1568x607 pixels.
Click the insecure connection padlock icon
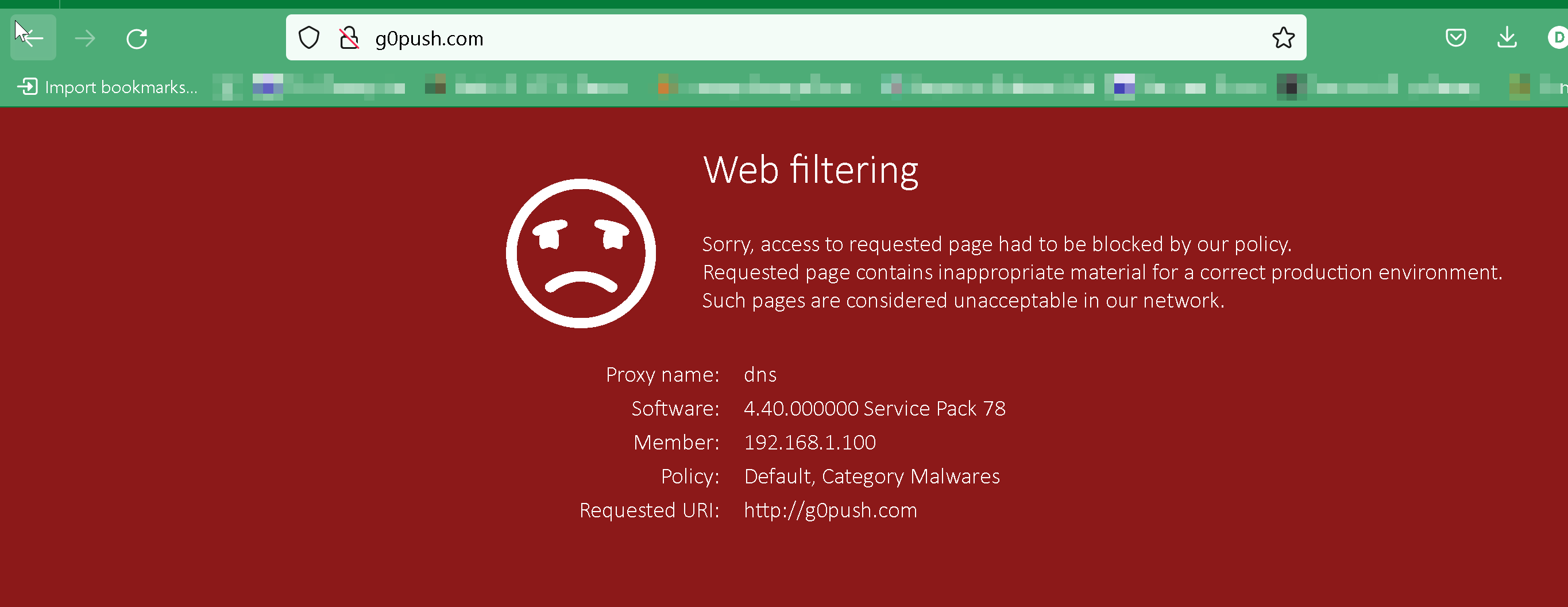click(349, 38)
